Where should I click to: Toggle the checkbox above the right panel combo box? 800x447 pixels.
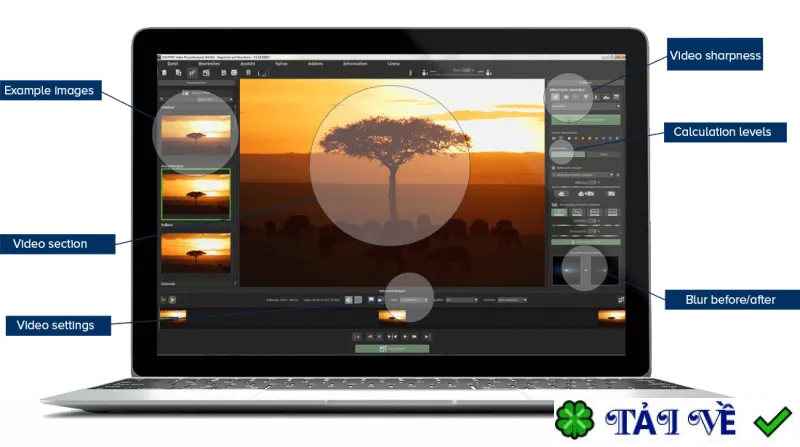click(554, 168)
